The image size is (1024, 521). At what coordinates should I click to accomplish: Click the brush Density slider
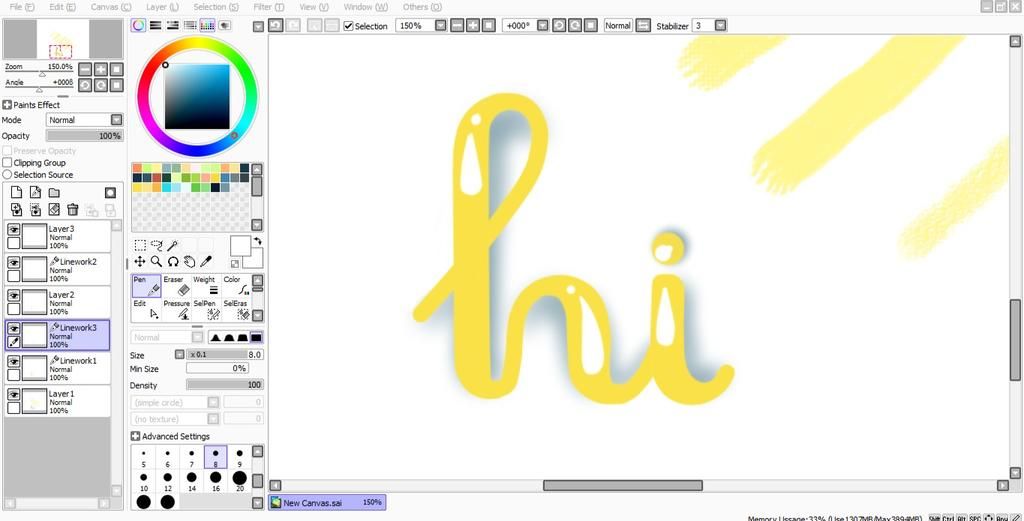click(225, 385)
